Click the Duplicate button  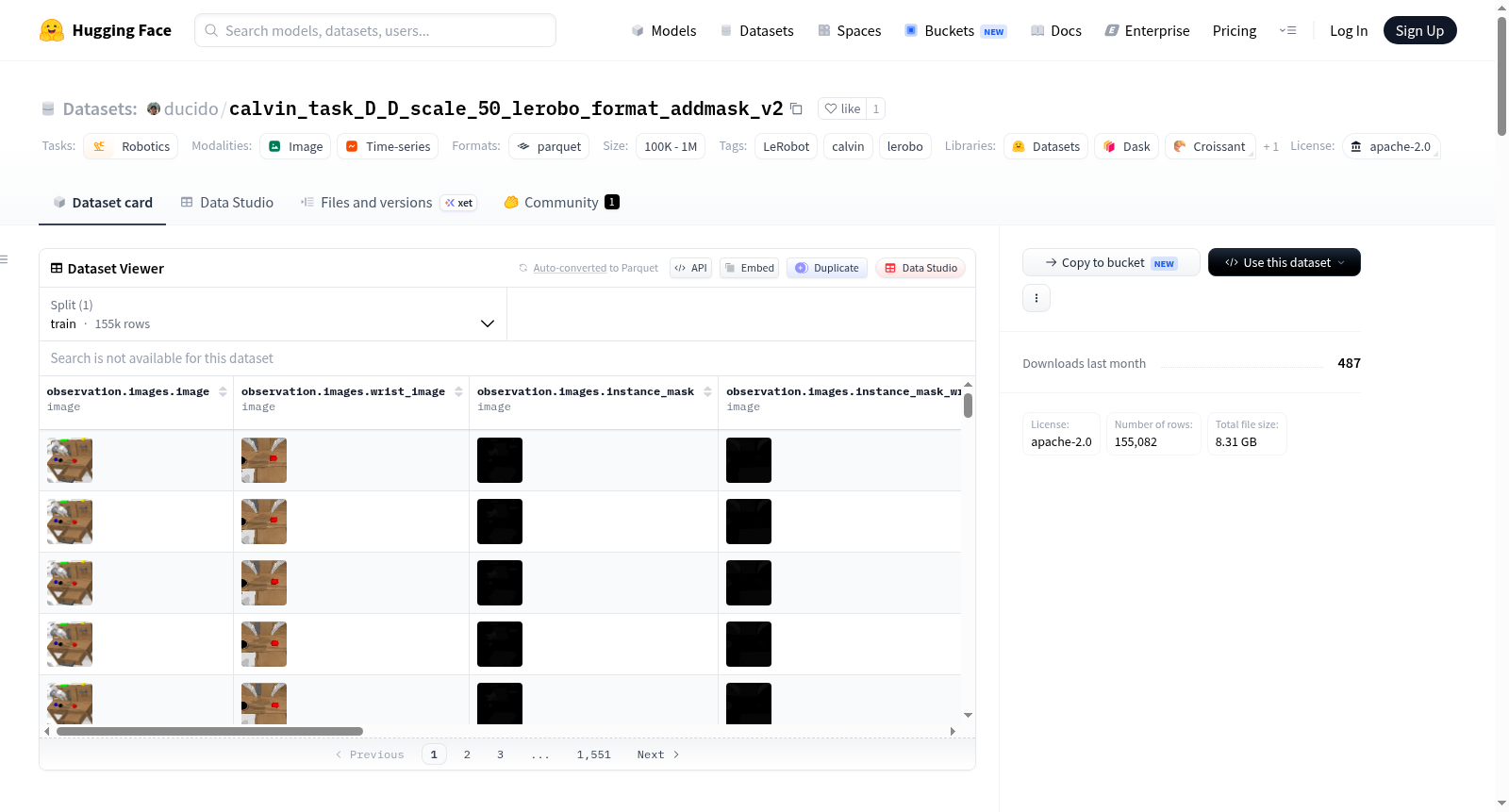pyautogui.click(x=827, y=268)
